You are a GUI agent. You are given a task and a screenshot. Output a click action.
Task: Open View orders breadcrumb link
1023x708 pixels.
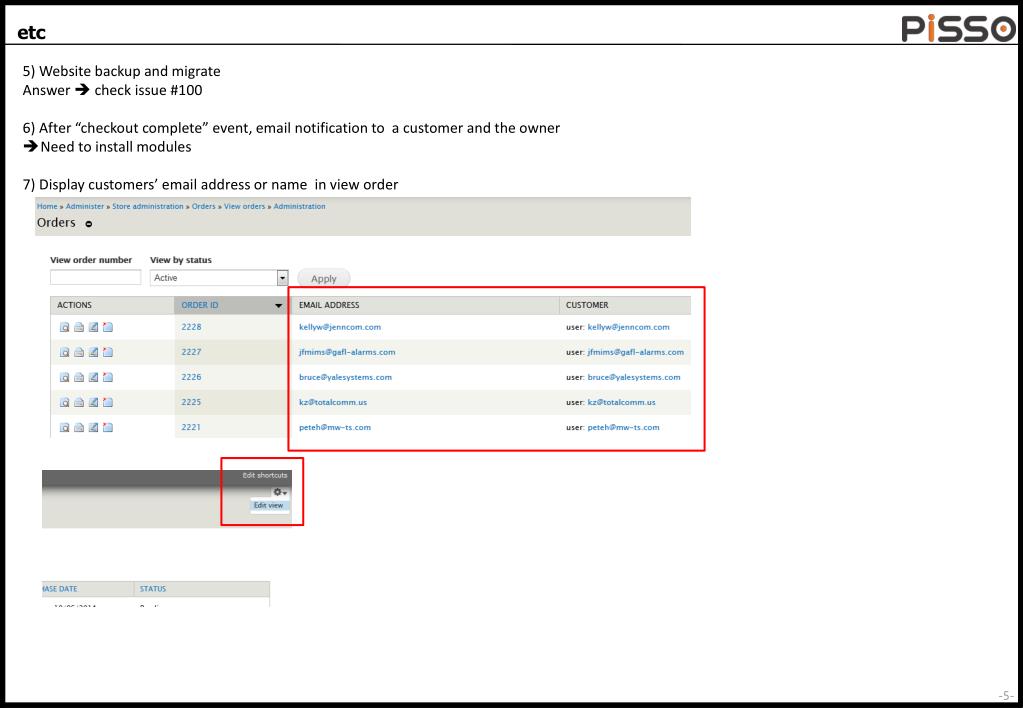[245, 206]
